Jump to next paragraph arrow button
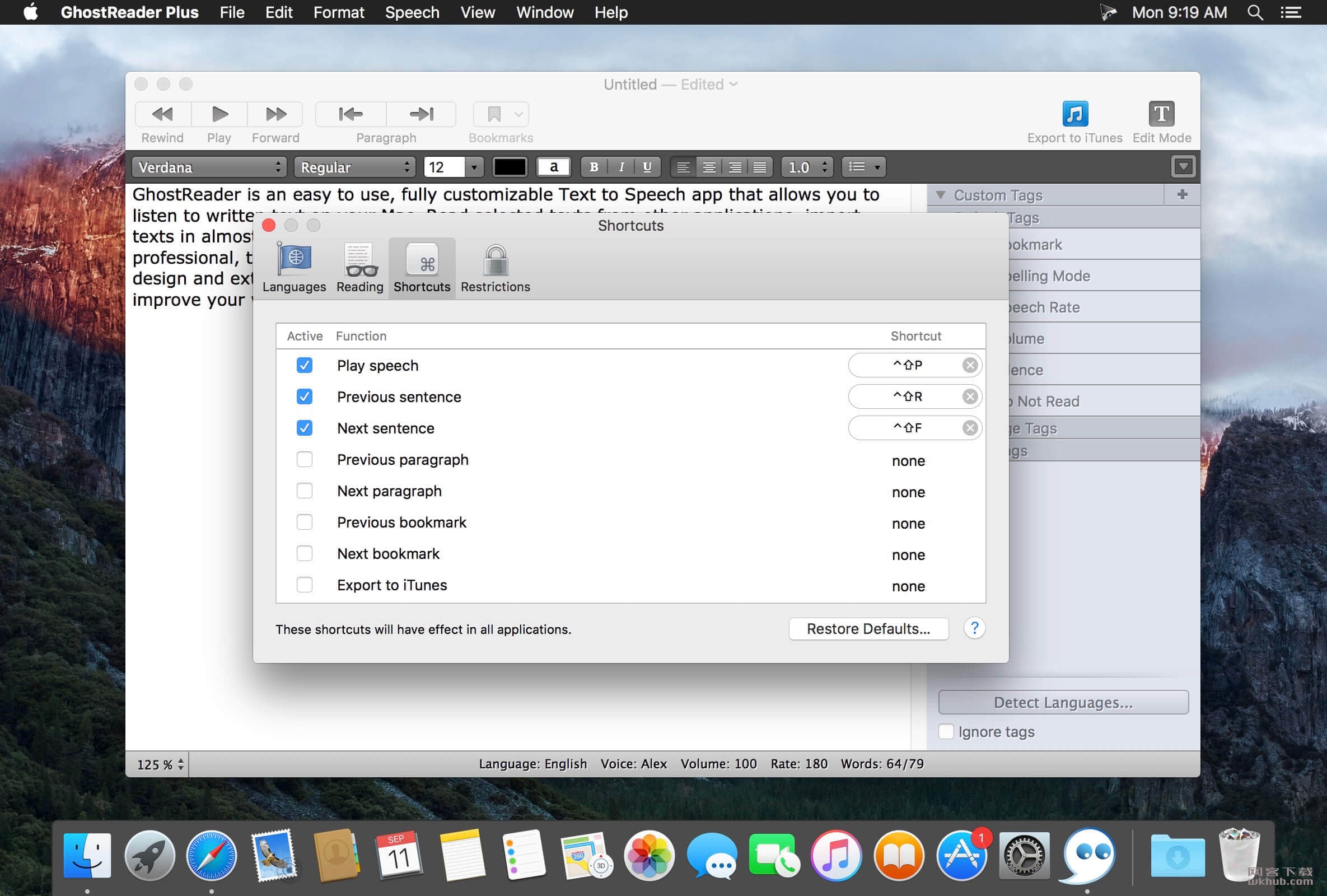 pos(422,114)
